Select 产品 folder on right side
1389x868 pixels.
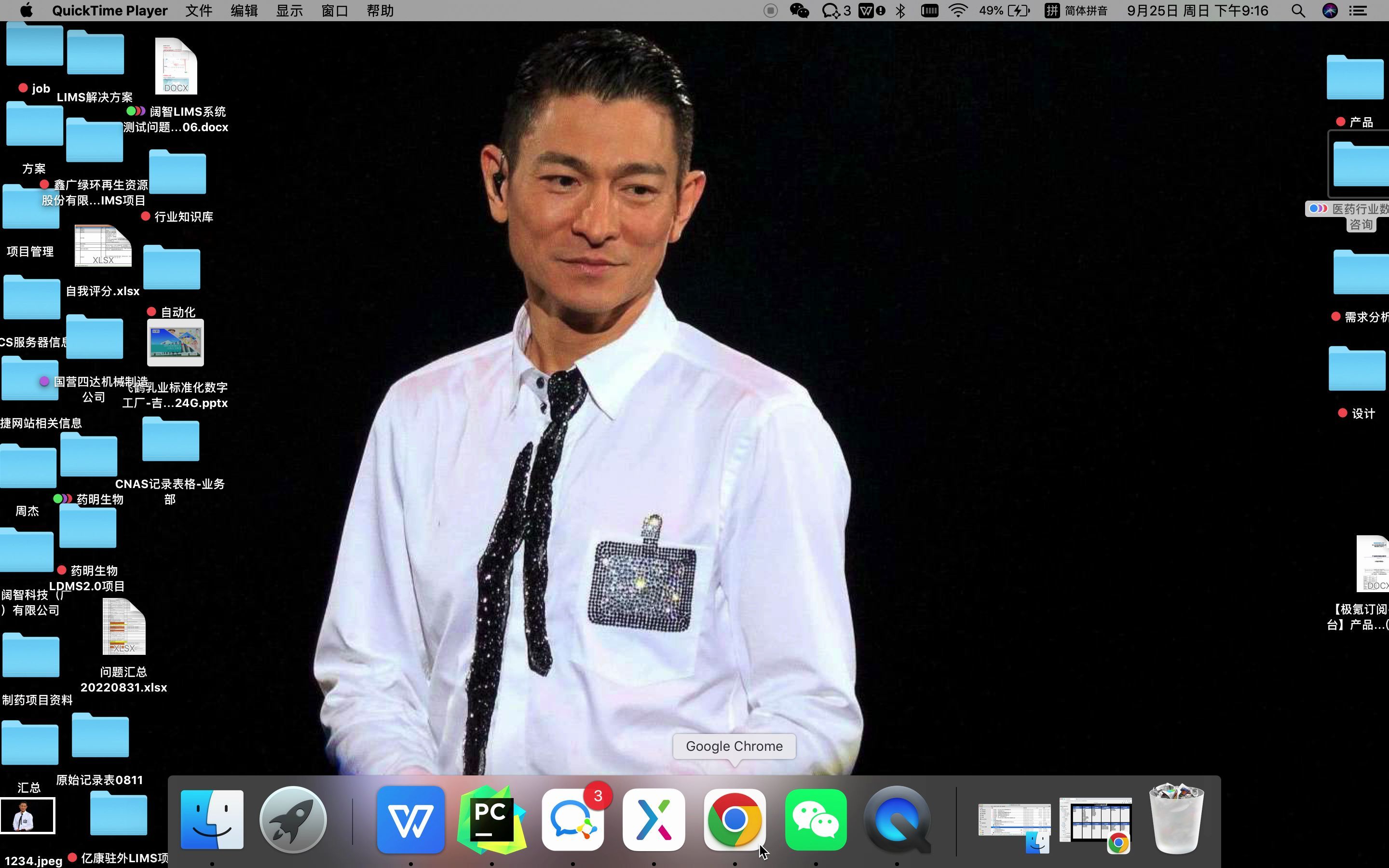(1355, 78)
